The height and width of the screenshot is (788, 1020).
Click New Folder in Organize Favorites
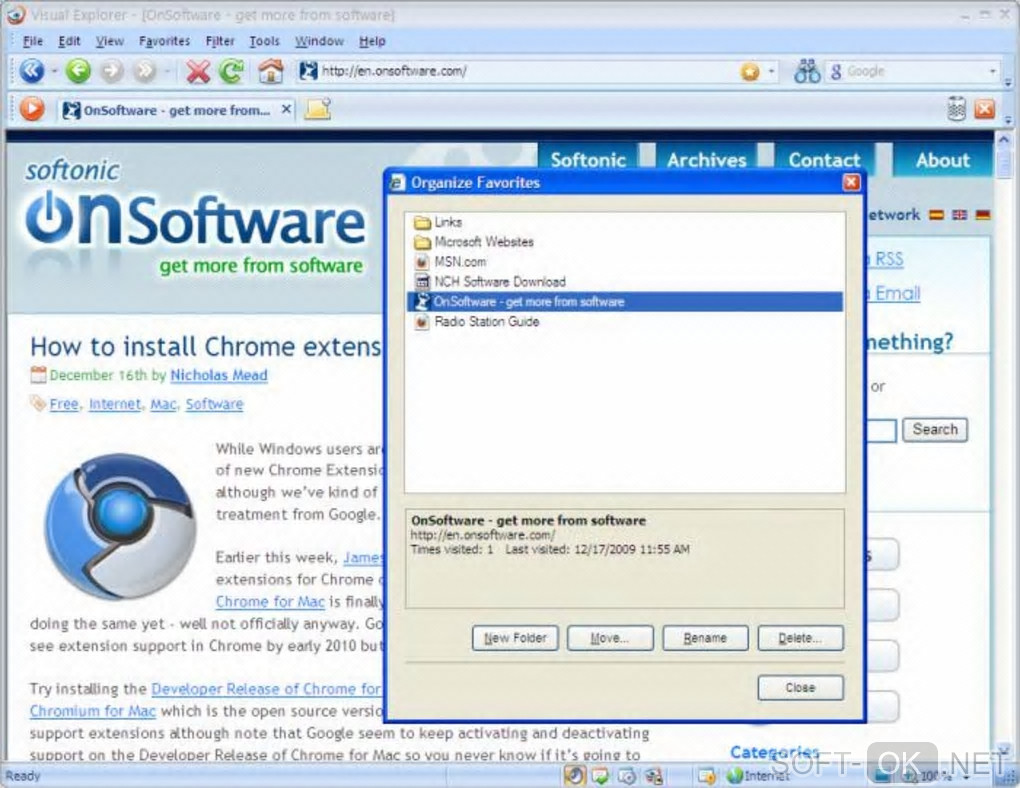click(515, 638)
